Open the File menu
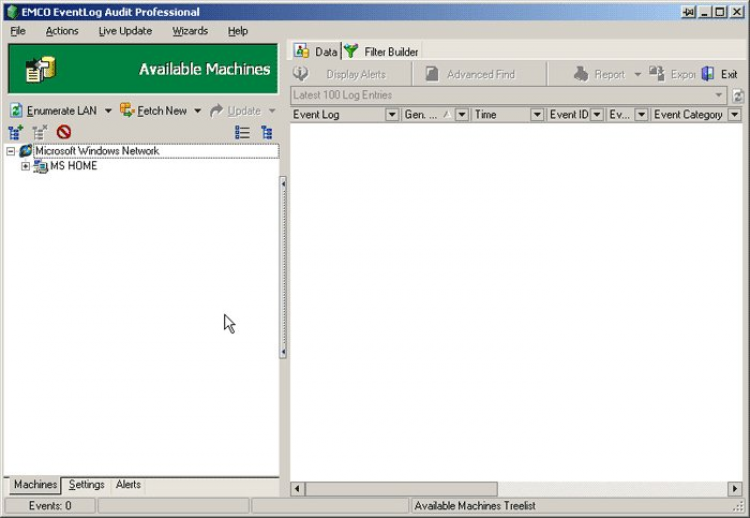Screen dimensions: 750x518 coord(18,31)
